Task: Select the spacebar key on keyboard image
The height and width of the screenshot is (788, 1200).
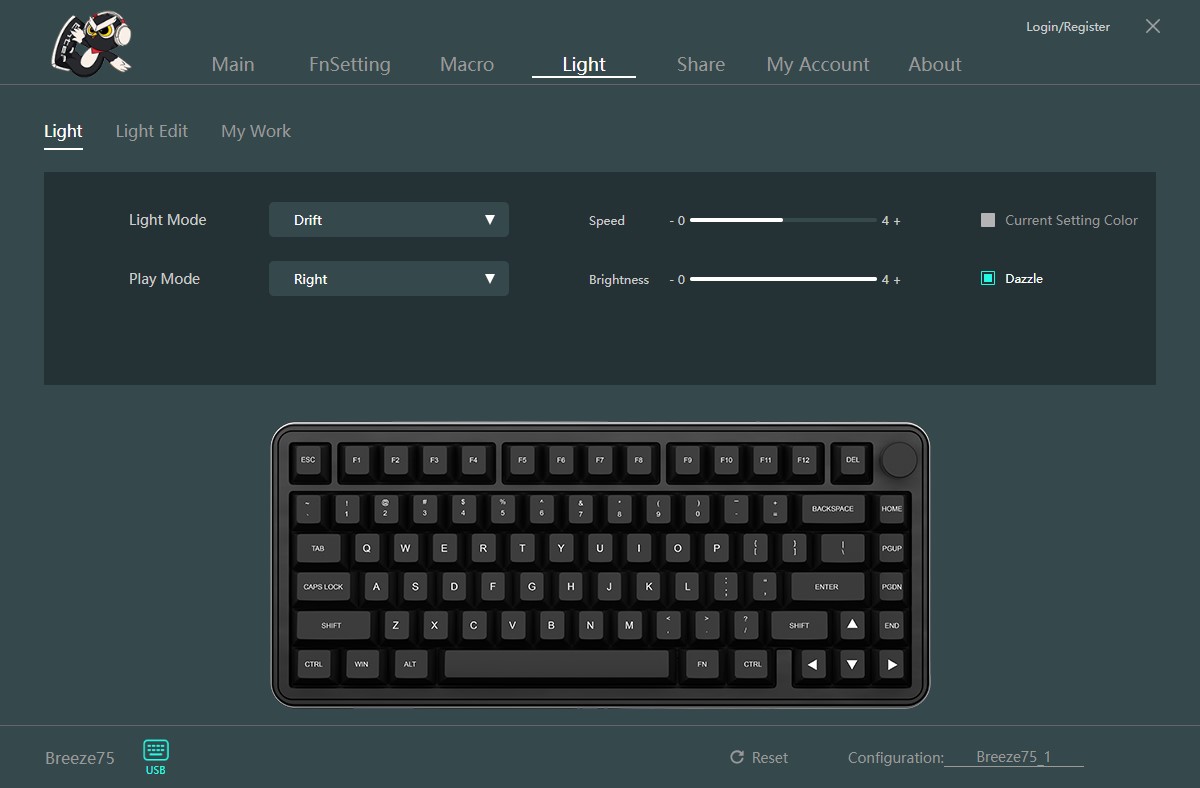Action: click(x=556, y=664)
